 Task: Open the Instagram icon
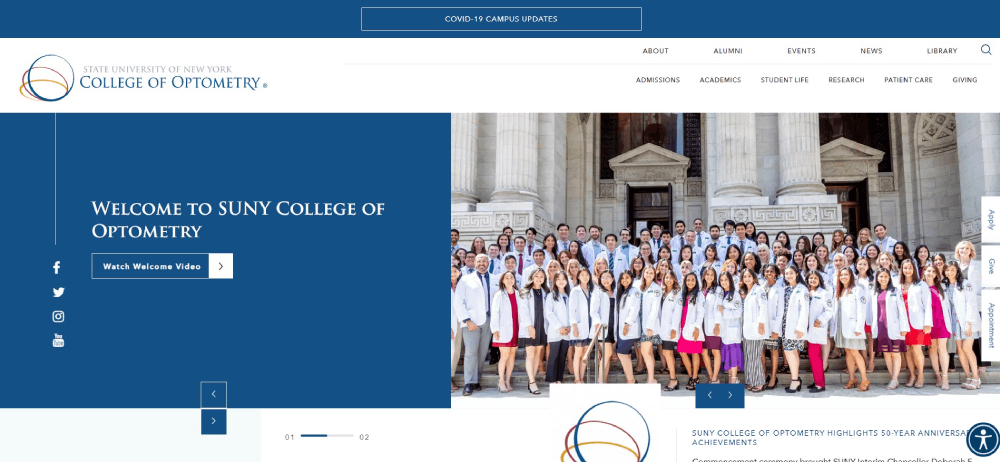pyautogui.click(x=59, y=317)
